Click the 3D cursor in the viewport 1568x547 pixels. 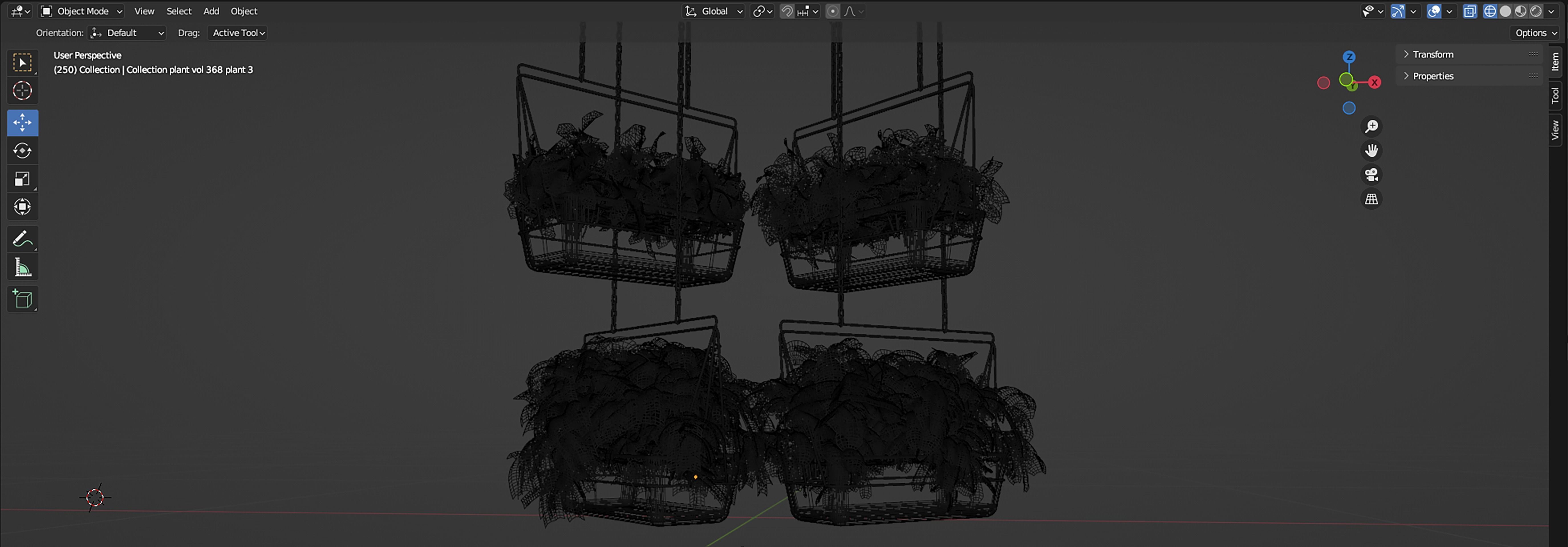pos(95,498)
